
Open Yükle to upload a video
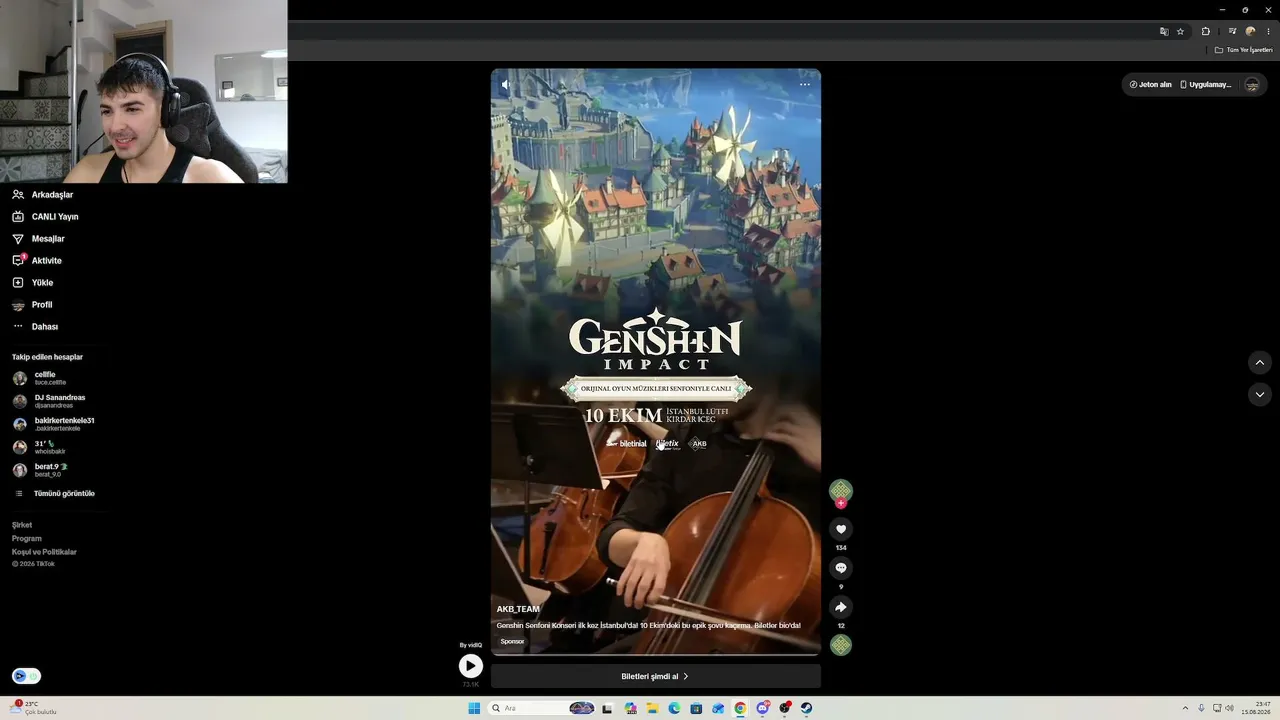(x=32, y=283)
